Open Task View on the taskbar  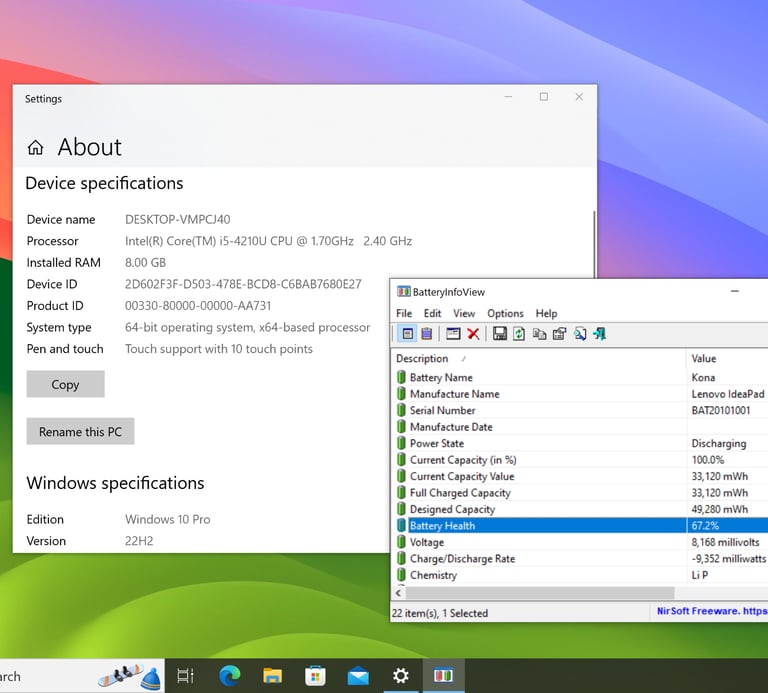(185, 676)
